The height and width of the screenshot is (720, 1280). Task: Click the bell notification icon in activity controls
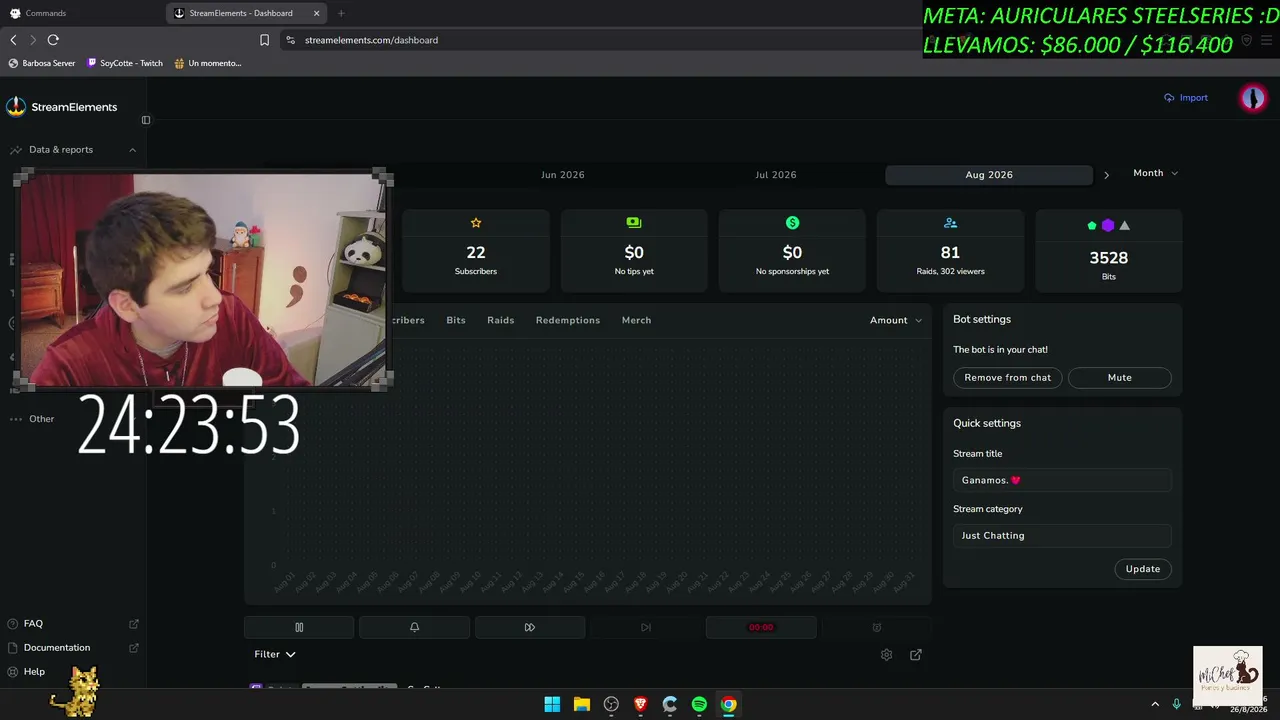pyautogui.click(x=414, y=627)
